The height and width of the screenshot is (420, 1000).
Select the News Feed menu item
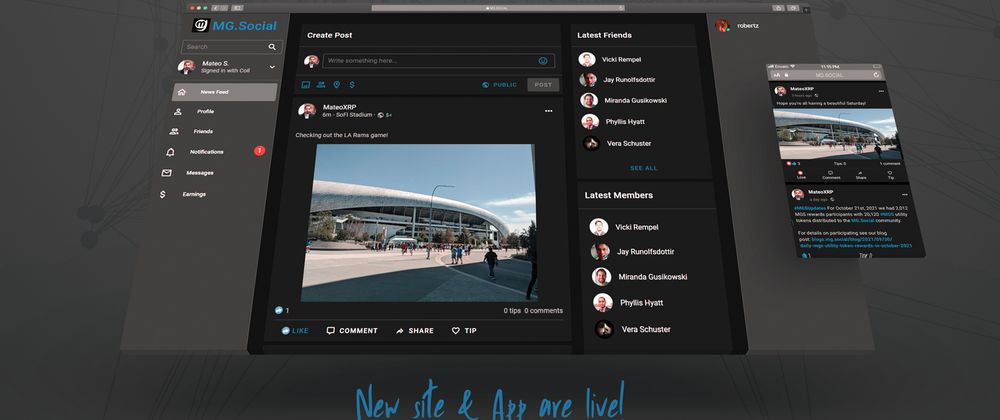point(224,92)
